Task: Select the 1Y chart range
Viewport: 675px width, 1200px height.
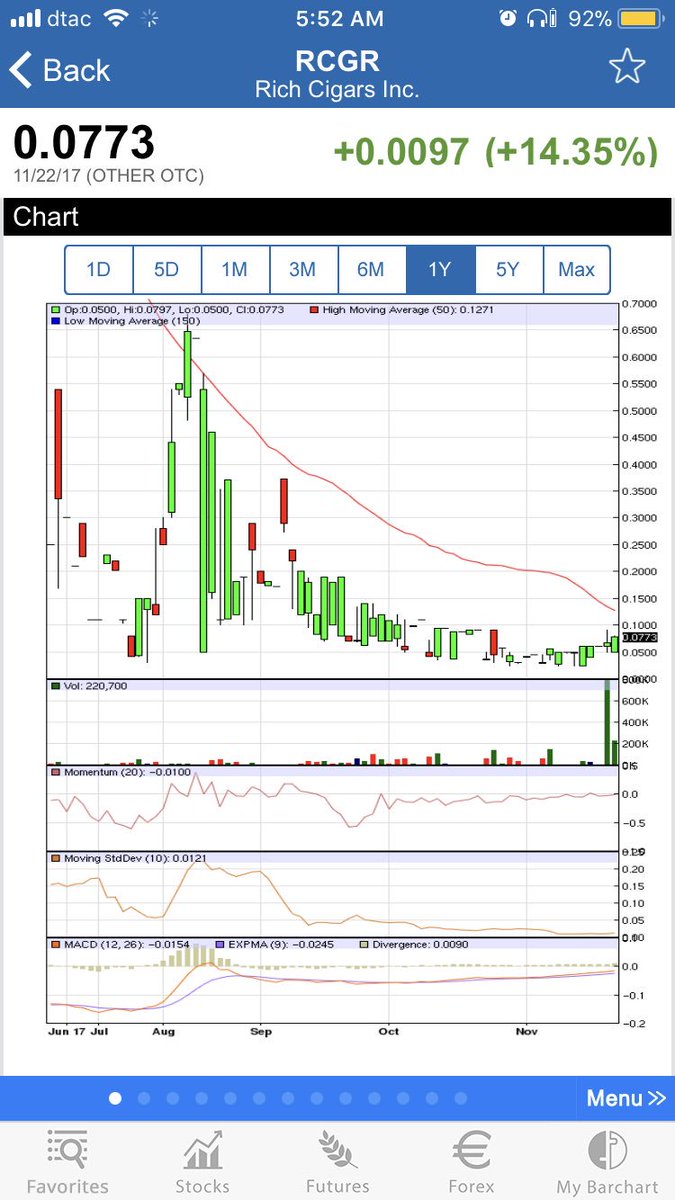Action: [440, 269]
